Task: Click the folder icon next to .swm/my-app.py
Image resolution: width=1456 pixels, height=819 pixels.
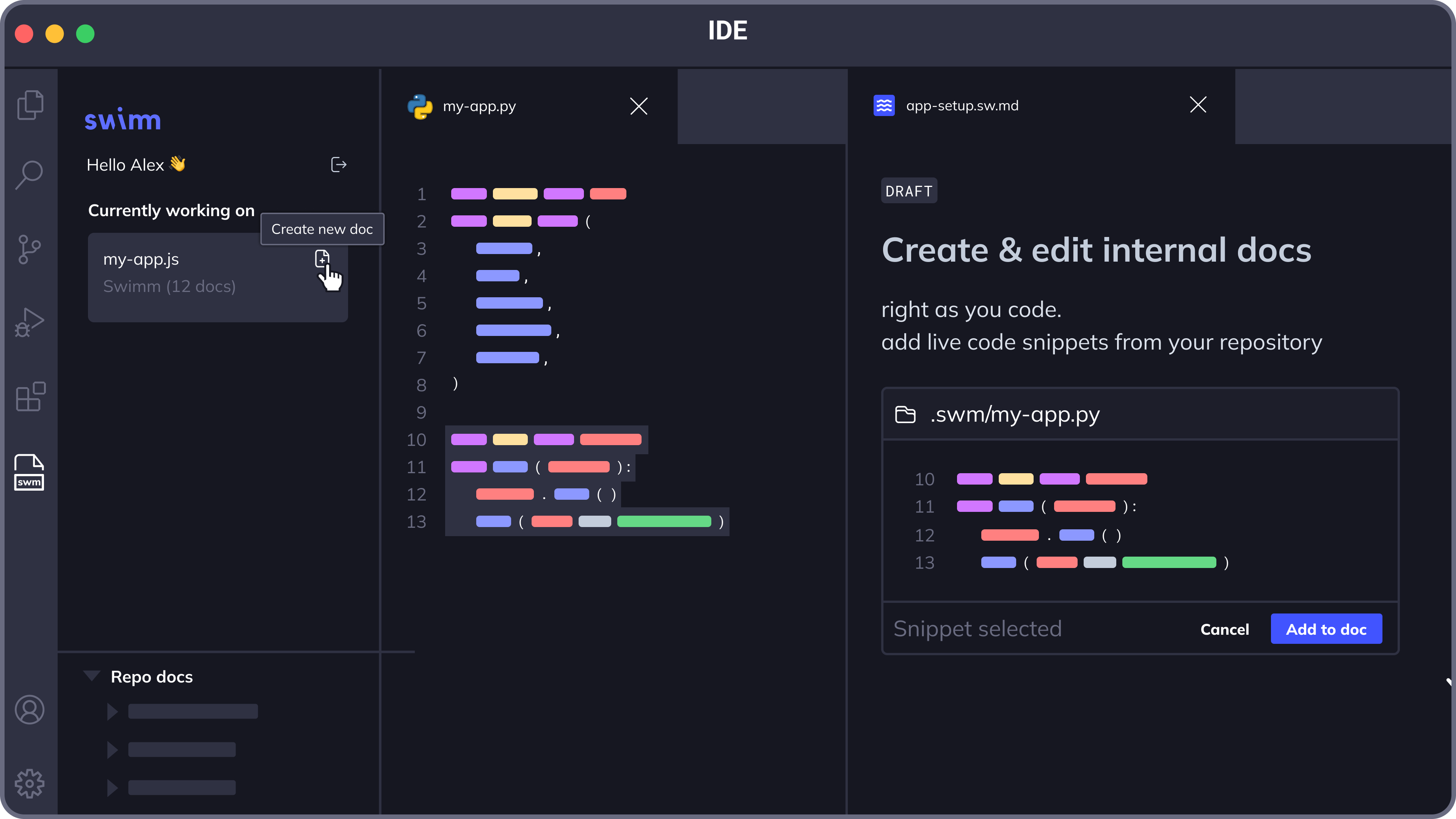Action: 905,414
